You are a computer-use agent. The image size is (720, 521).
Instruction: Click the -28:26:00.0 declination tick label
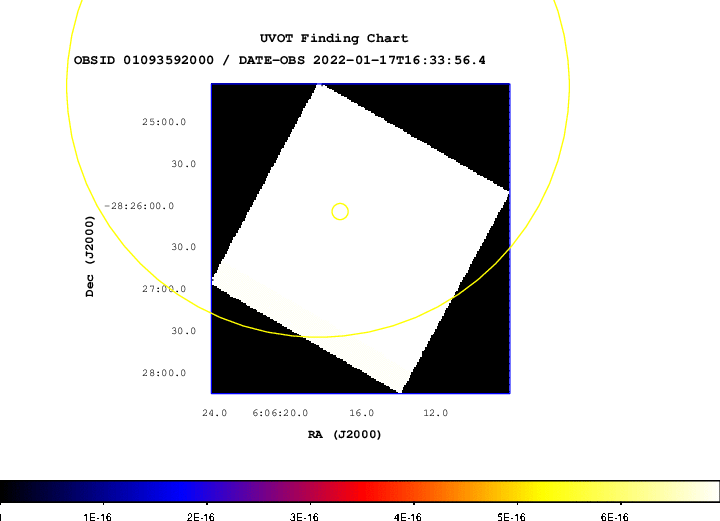point(139,206)
